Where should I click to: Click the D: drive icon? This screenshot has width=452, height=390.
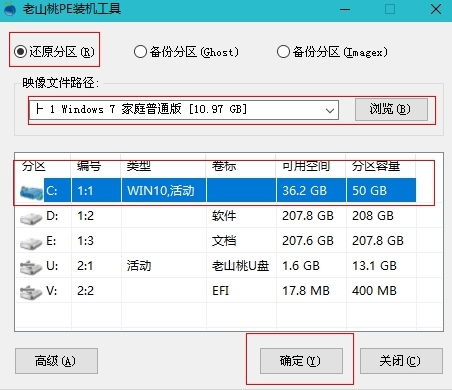click(x=31, y=218)
